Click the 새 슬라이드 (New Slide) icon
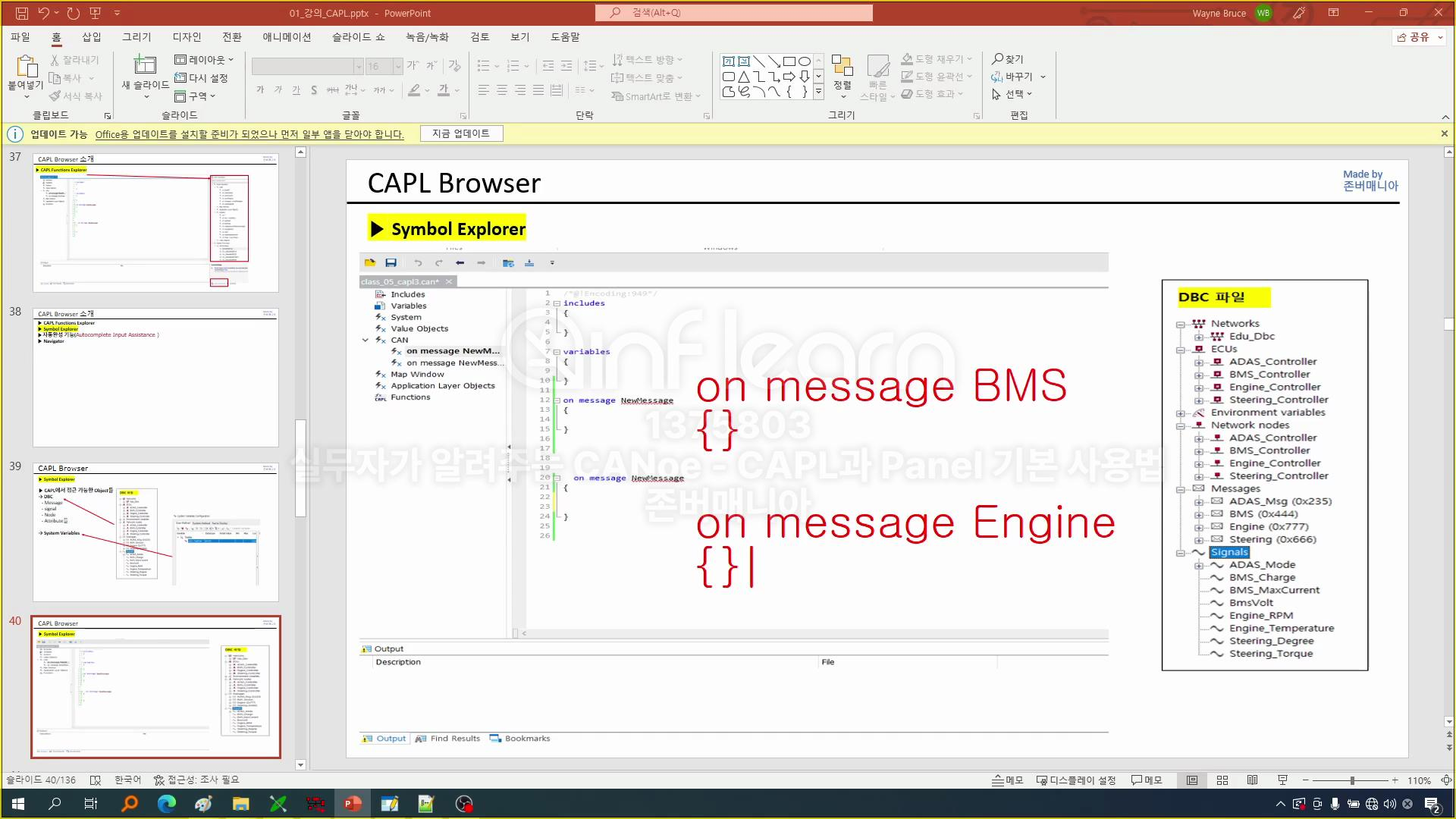The width and height of the screenshot is (1456, 819). (145, 65)
